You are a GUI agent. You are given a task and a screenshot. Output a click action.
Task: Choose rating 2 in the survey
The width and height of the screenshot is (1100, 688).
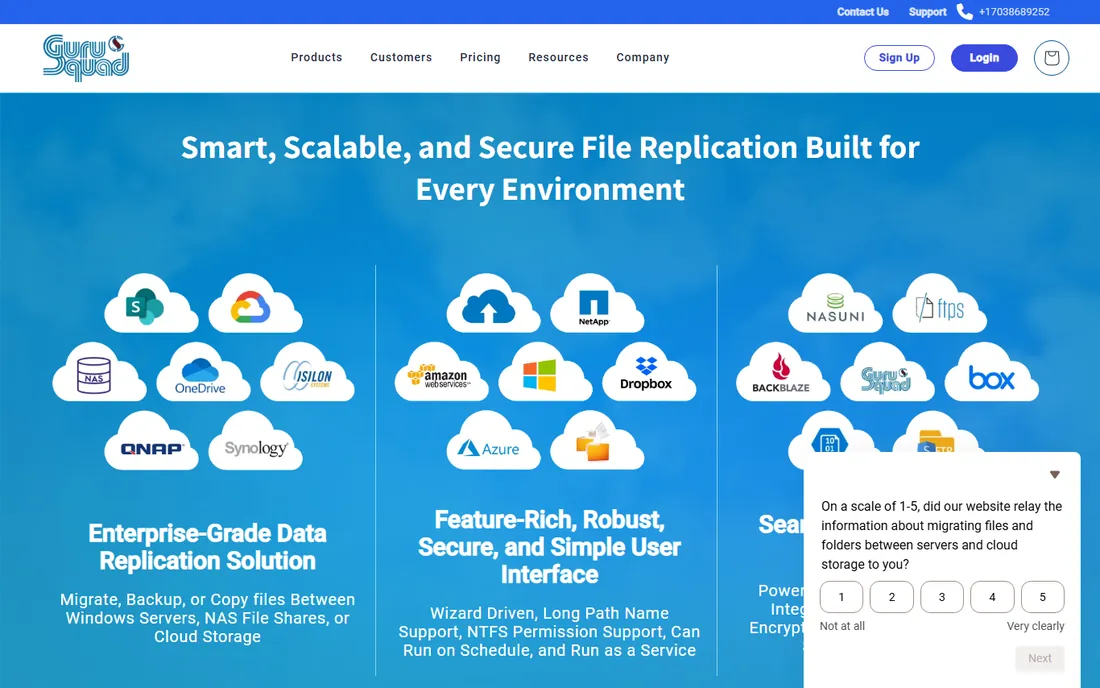[x=892, y=597]
